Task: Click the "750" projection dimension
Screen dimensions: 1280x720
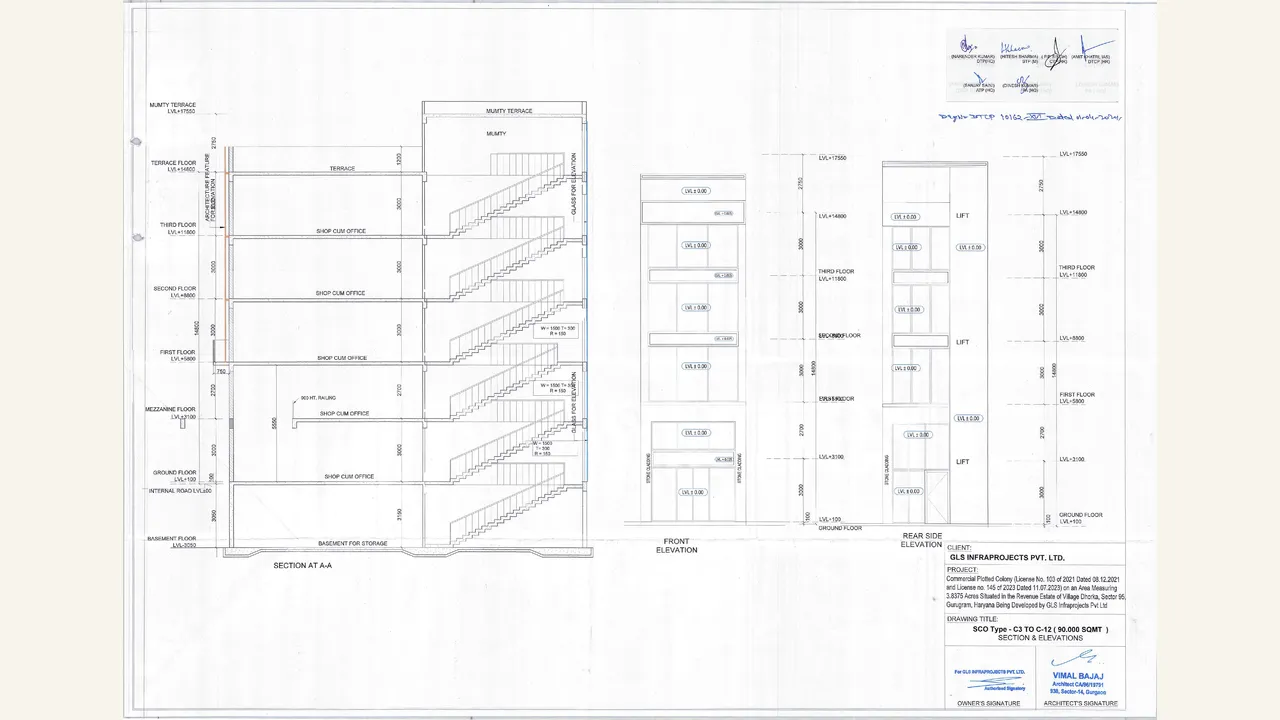Action: click(x=222, y=371)
